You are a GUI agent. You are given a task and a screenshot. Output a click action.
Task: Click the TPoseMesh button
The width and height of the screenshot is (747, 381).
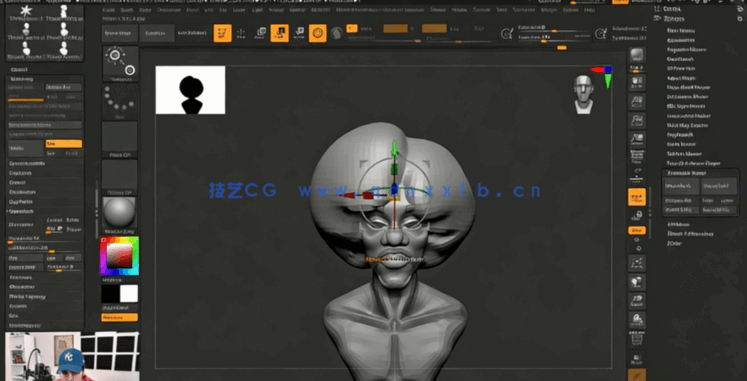click(x=681, y=186)
